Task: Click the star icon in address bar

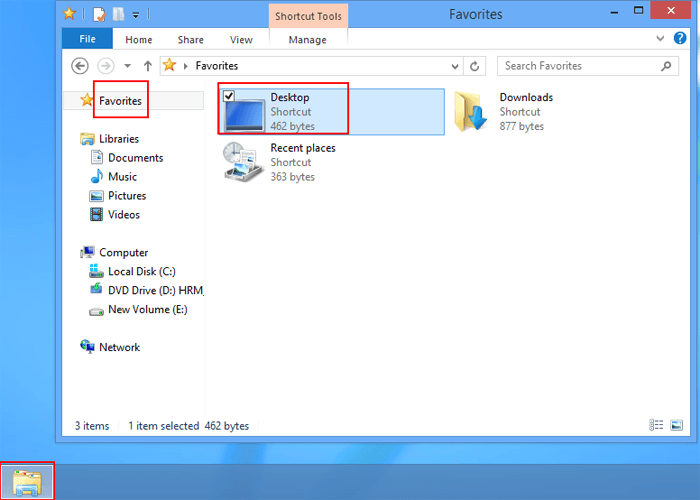Action: (x=169, y=65)
